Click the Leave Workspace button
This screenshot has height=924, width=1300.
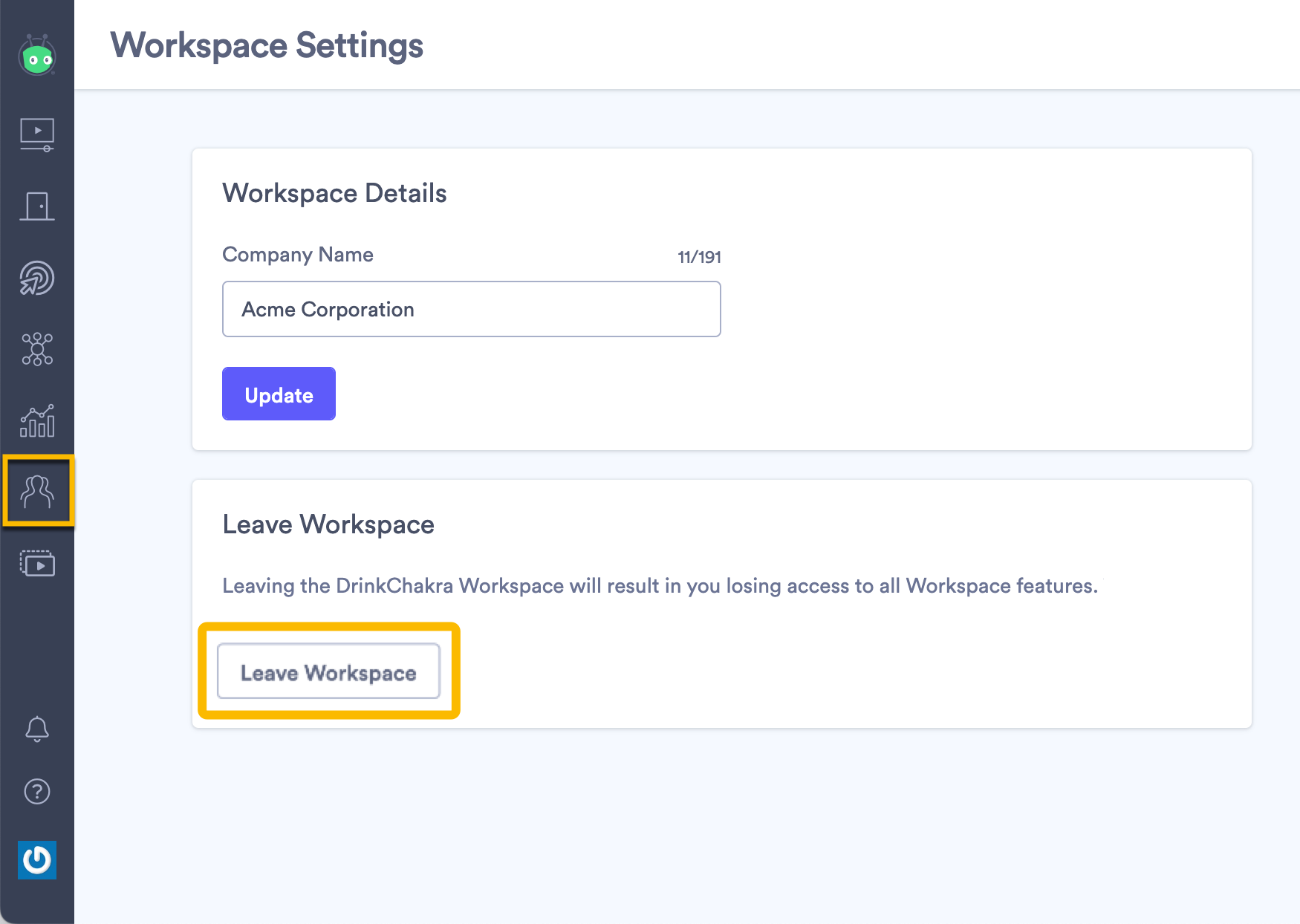328,671
